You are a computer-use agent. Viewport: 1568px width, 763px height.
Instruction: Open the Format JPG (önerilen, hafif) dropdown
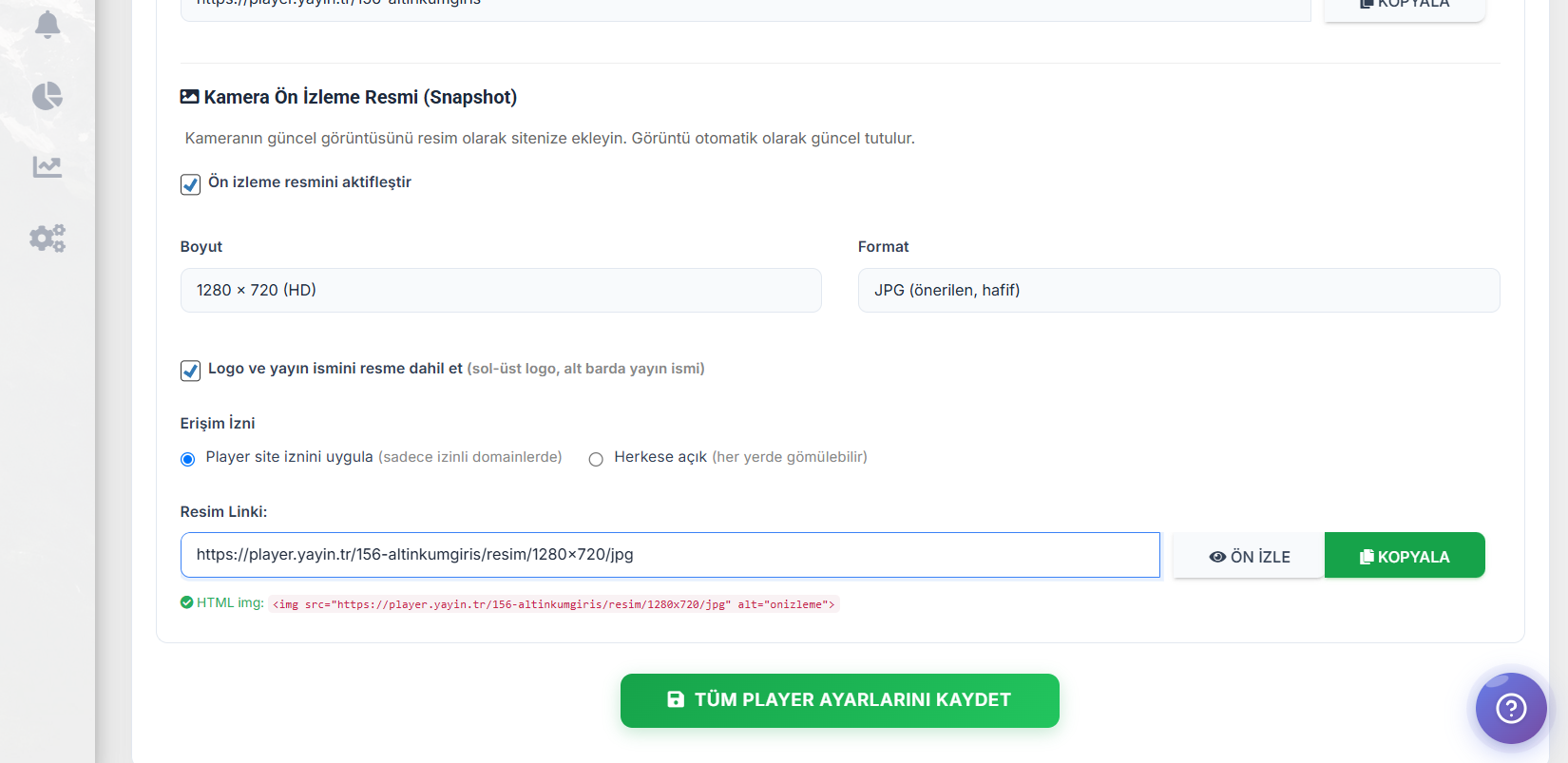point(1178,290)
